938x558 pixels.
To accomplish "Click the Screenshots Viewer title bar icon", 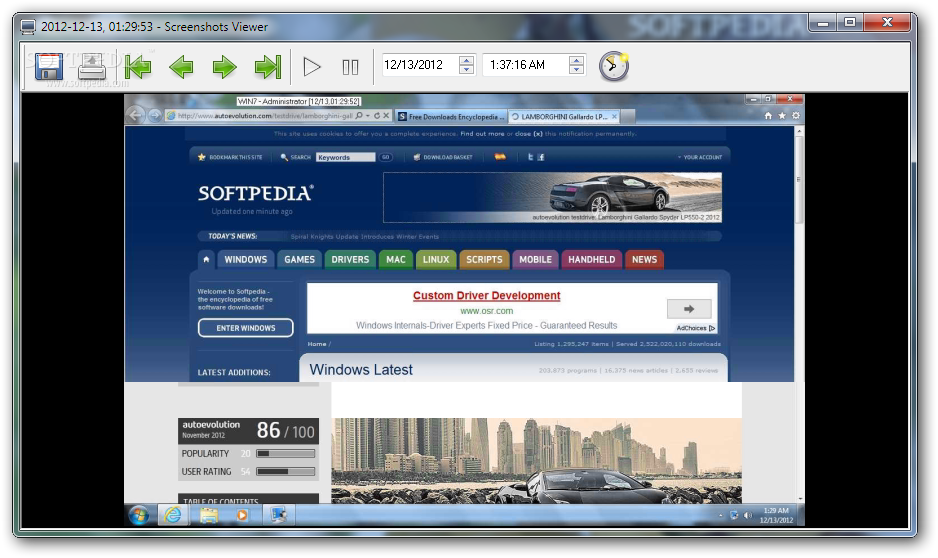I will coord(28,27).
